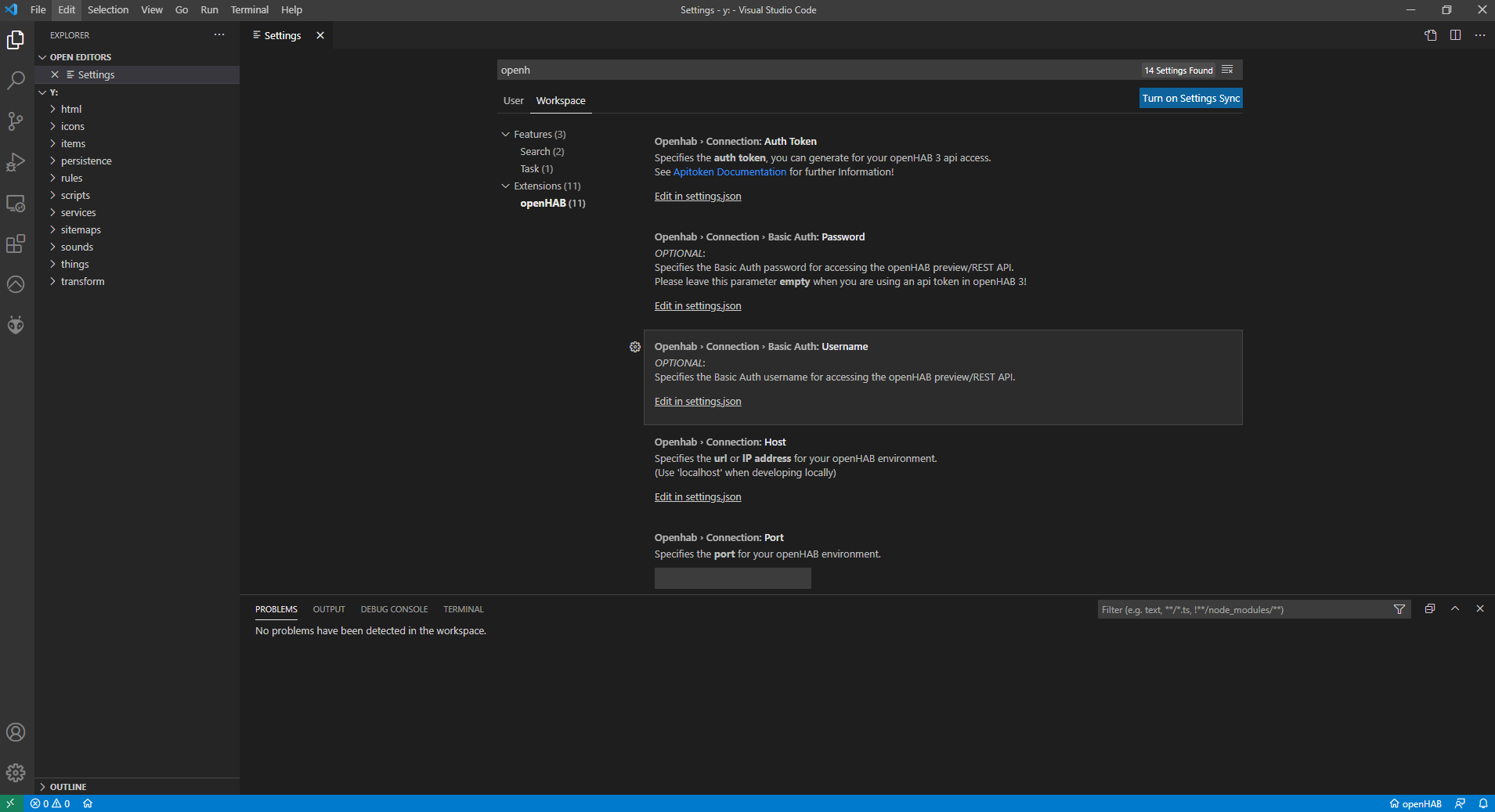
Task: Open the Manage gear in activity bar
Action: (16, 773)
